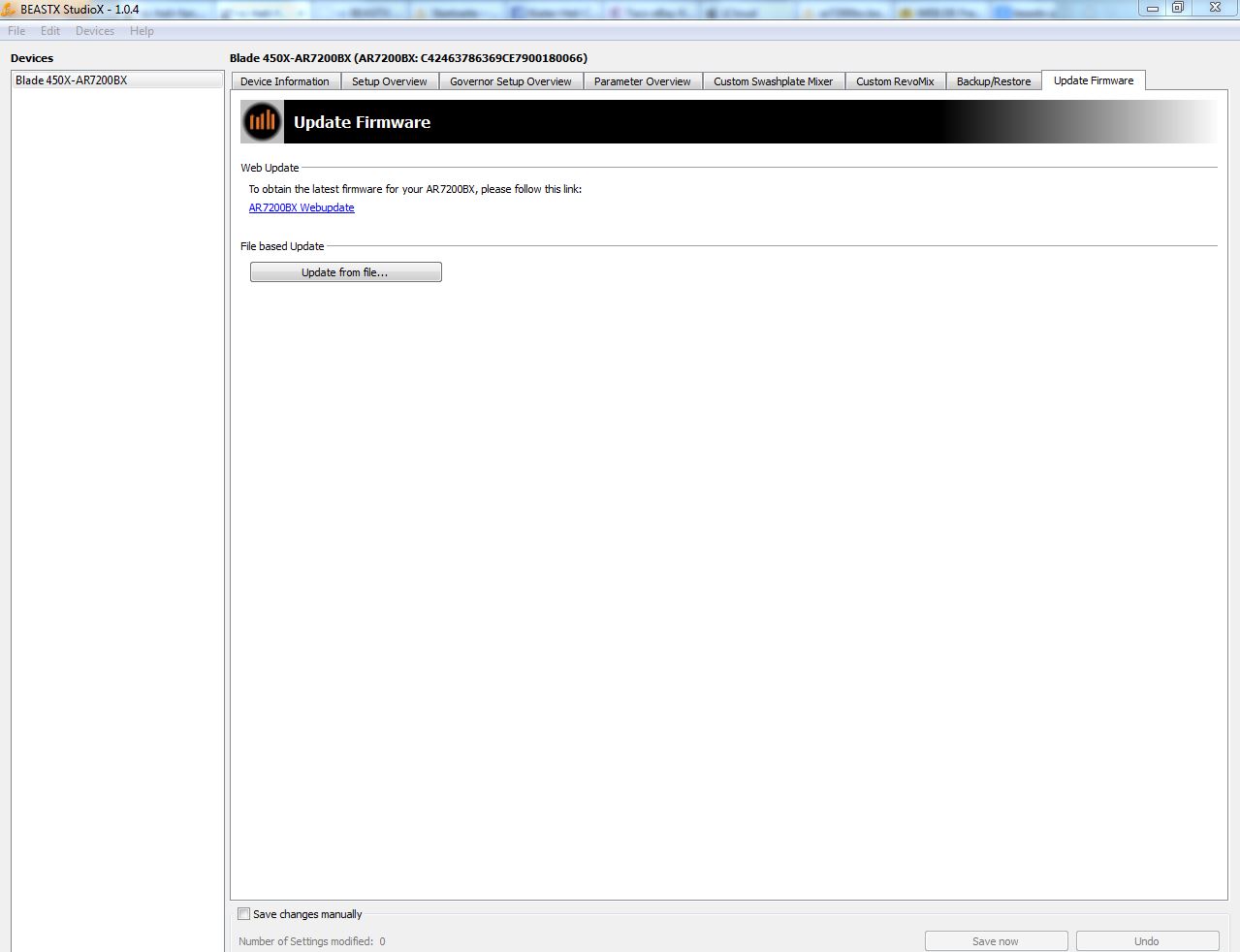Minimize the BEASTX StudioX window
Screen dimensions: 1240x952
1153,8
